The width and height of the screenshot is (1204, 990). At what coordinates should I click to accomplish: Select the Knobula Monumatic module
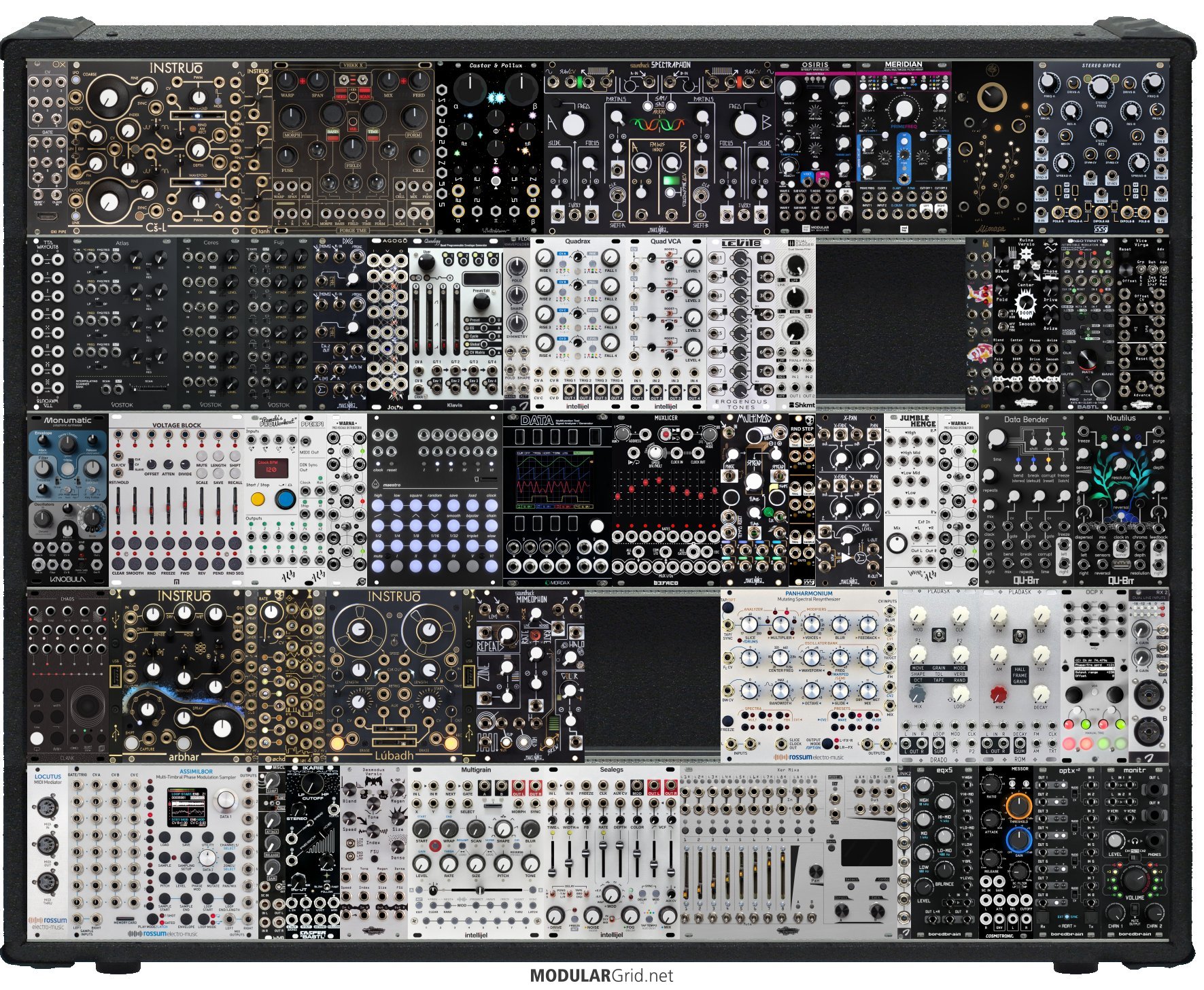click(68, 500)
